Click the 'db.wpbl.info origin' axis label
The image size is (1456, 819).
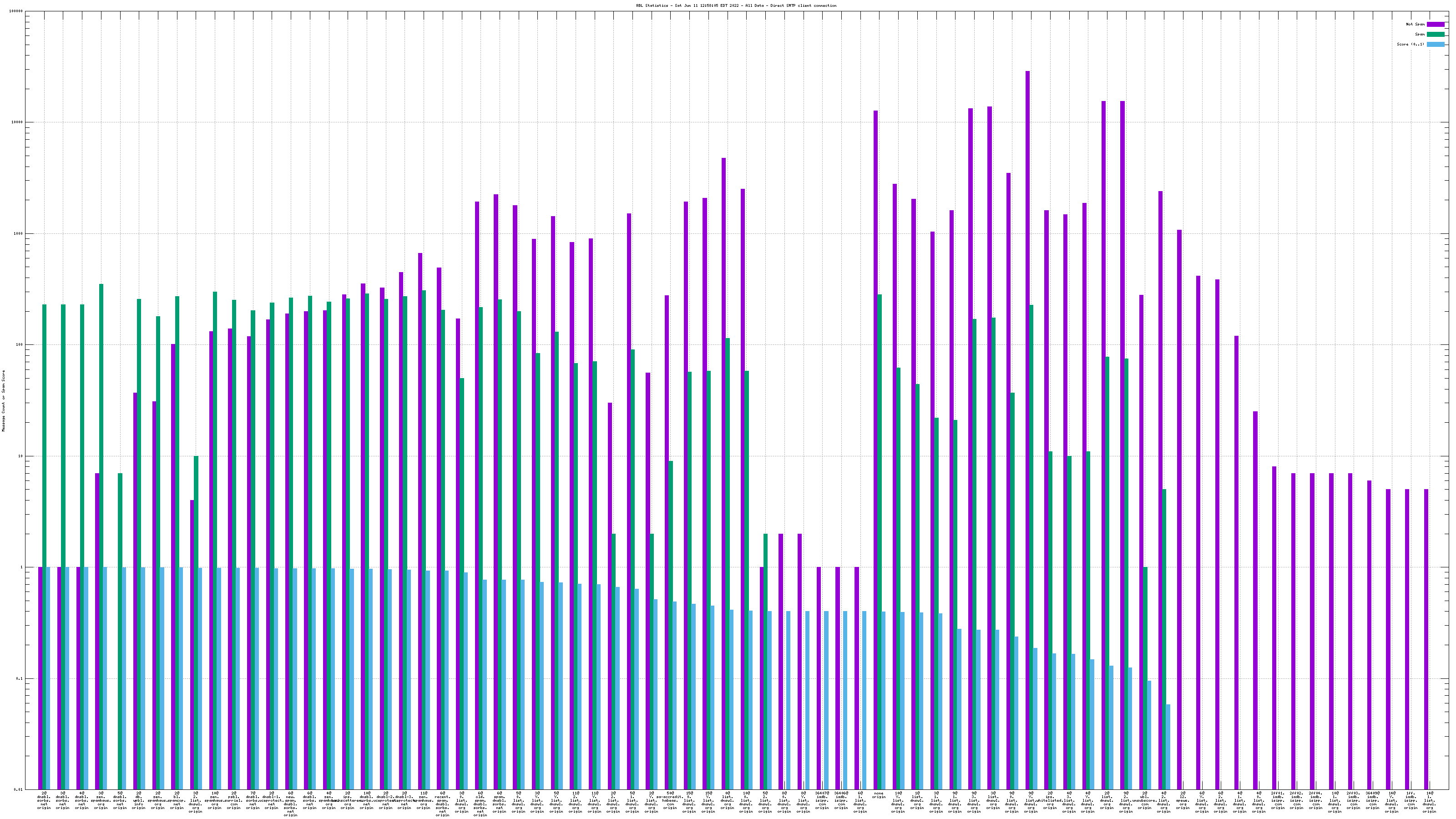[x=138, y=800]
